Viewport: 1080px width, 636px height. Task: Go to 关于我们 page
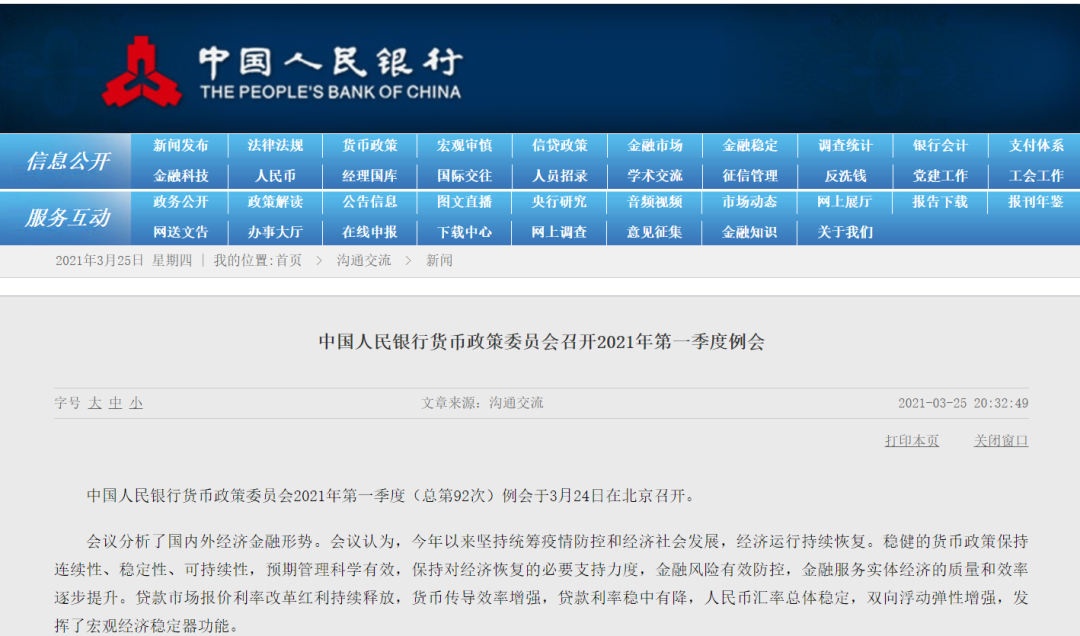tap(845, 232)
